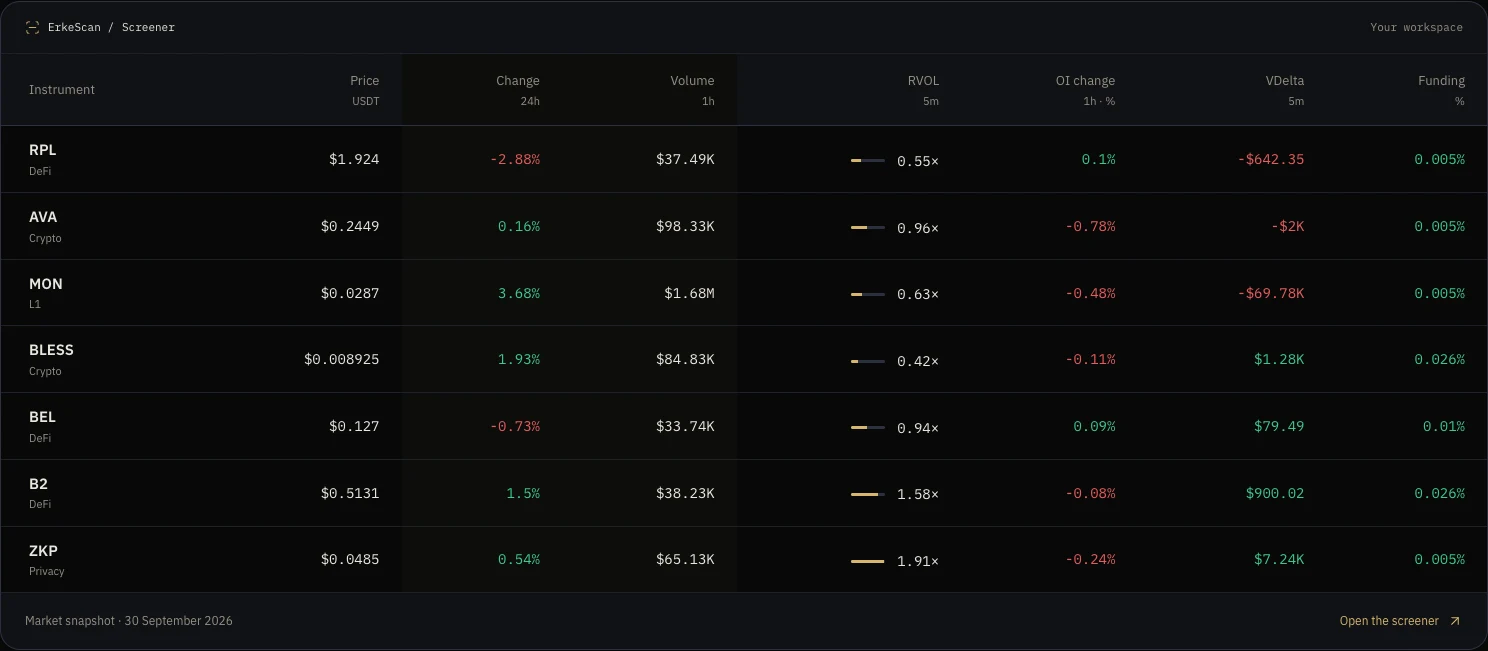
Task: Select the Funding % column header
Action: tap(1441, 90)
